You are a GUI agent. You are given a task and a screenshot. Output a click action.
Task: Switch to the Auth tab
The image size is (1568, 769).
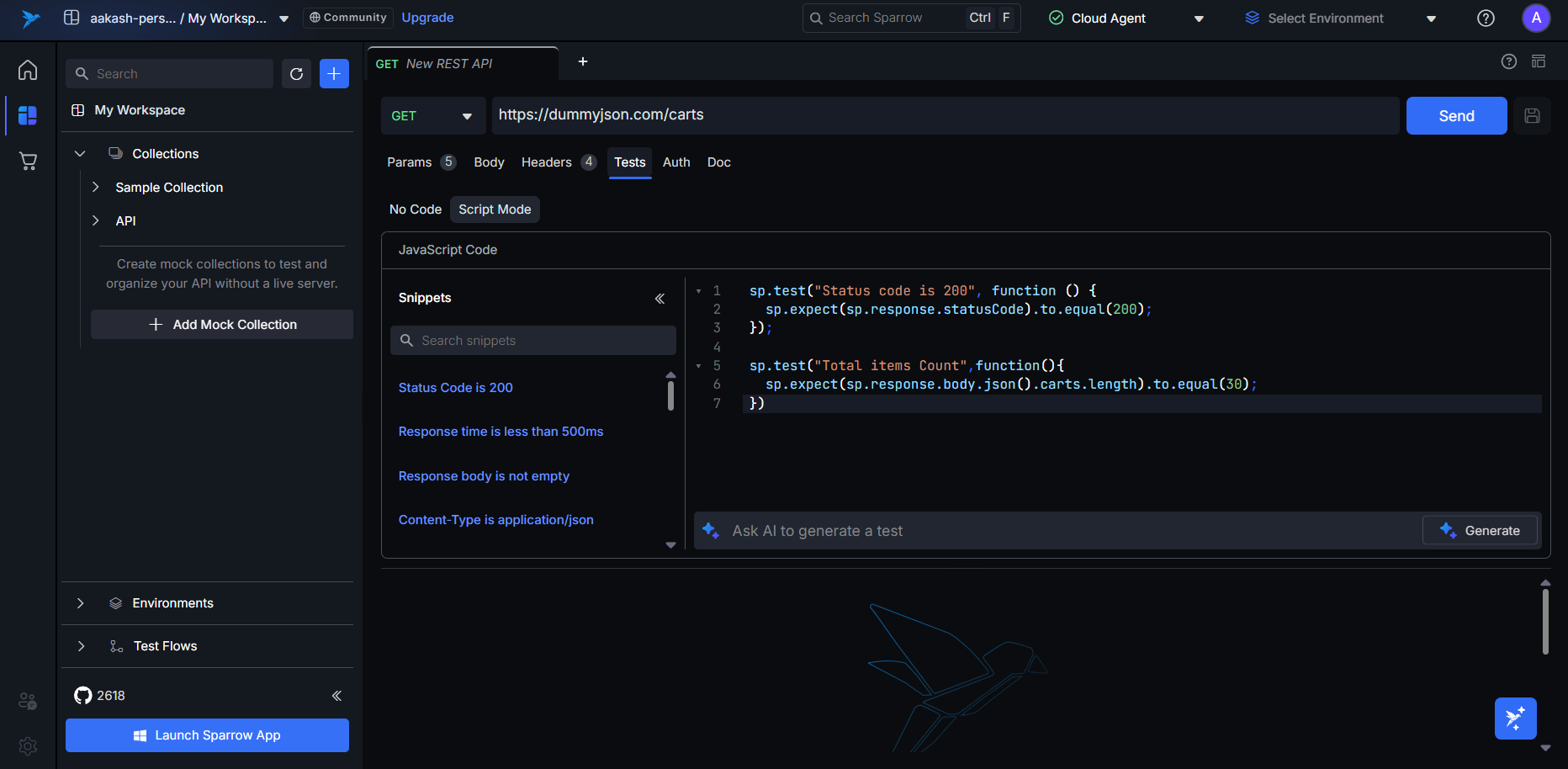(675, 162)
